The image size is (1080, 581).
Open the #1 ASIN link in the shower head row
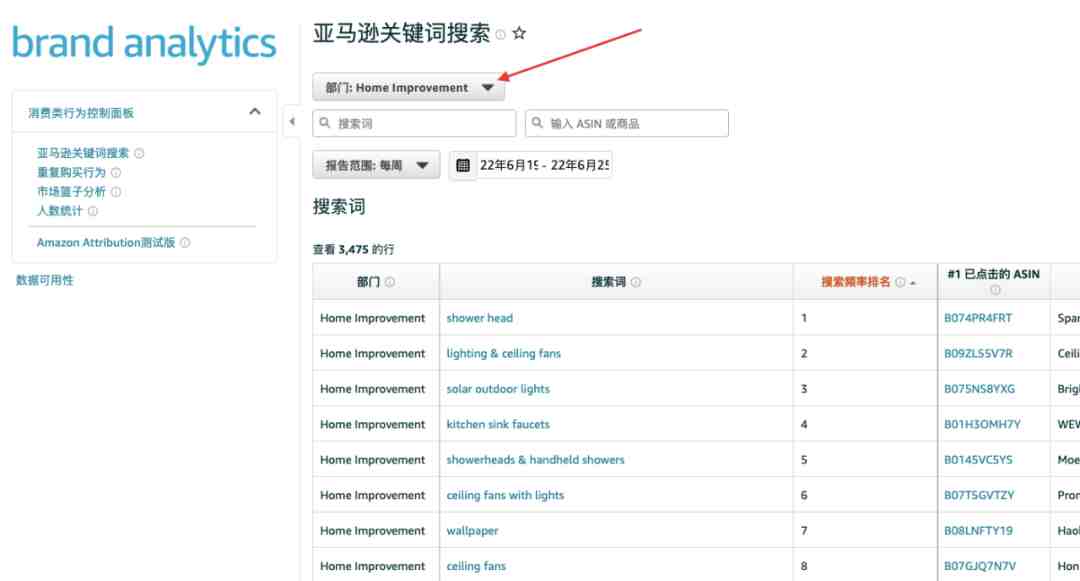[978, 318]
